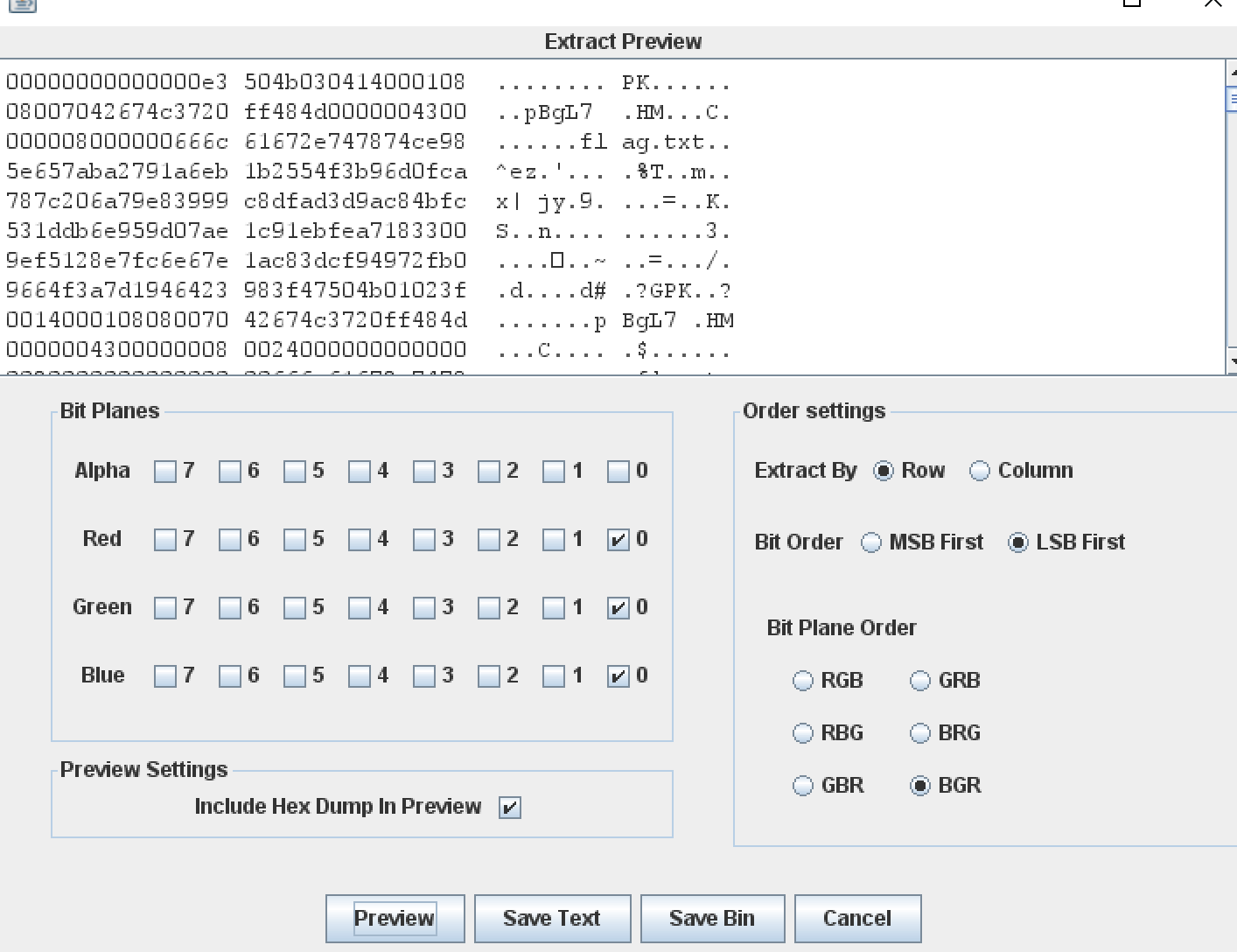Tick Green bit plane 1

[x=554, y=608]
